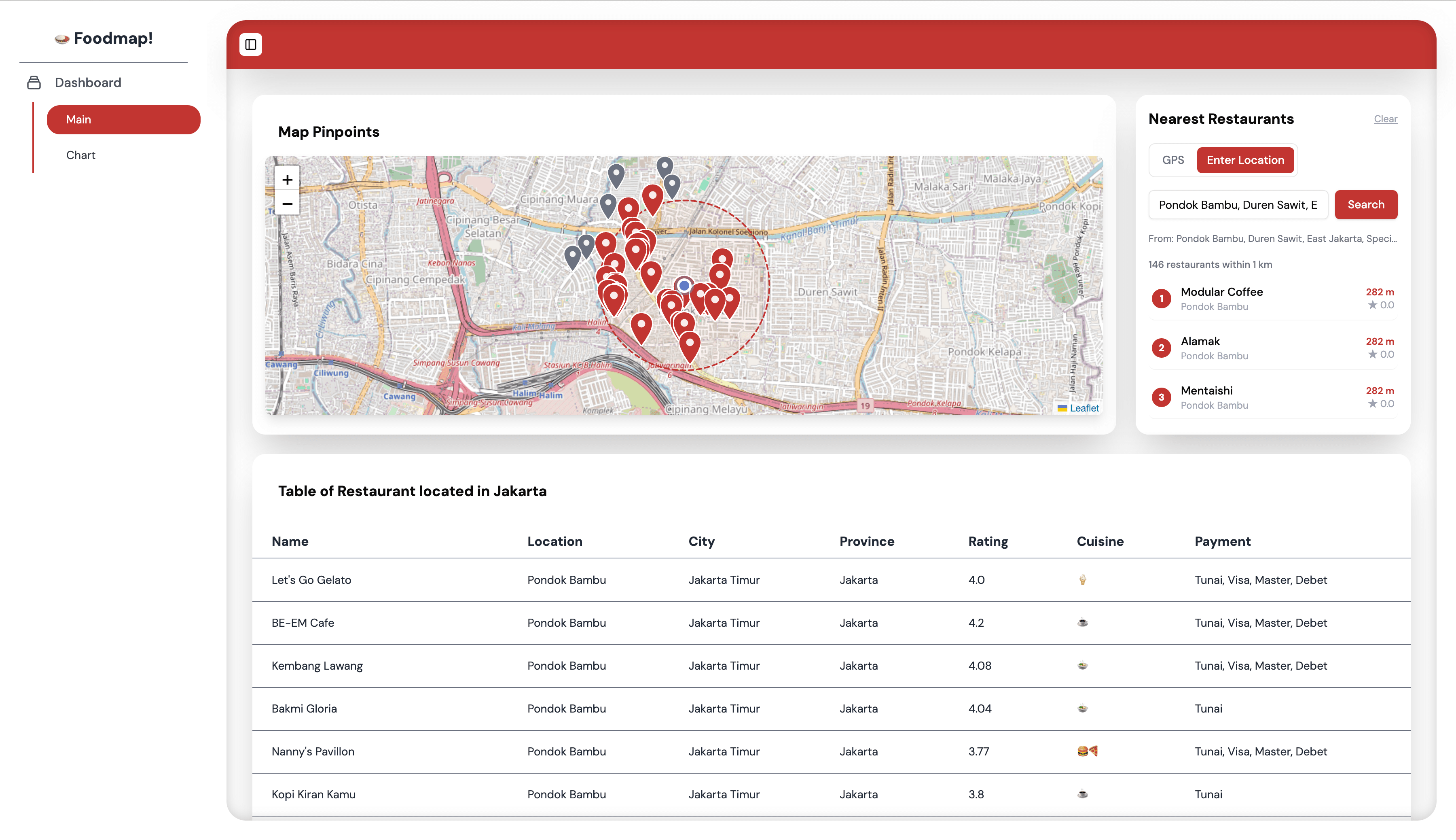Click the star rating icon for Modular Coffee
1456x840 pixels.
(x=1372, y=305)
